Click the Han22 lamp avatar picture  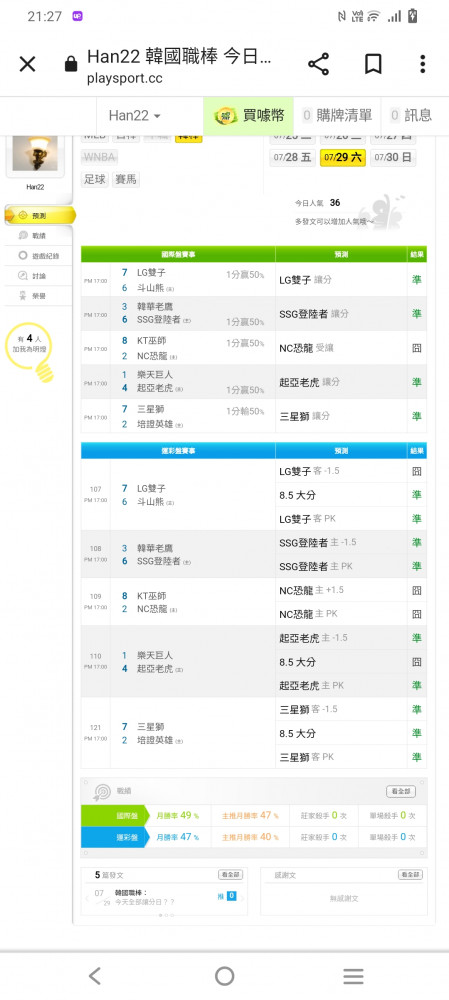point(35,154)
